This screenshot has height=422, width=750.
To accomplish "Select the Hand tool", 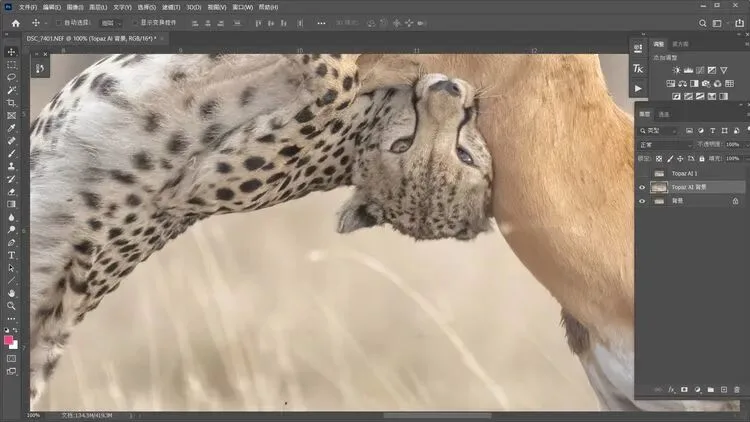I will point(11,293).
